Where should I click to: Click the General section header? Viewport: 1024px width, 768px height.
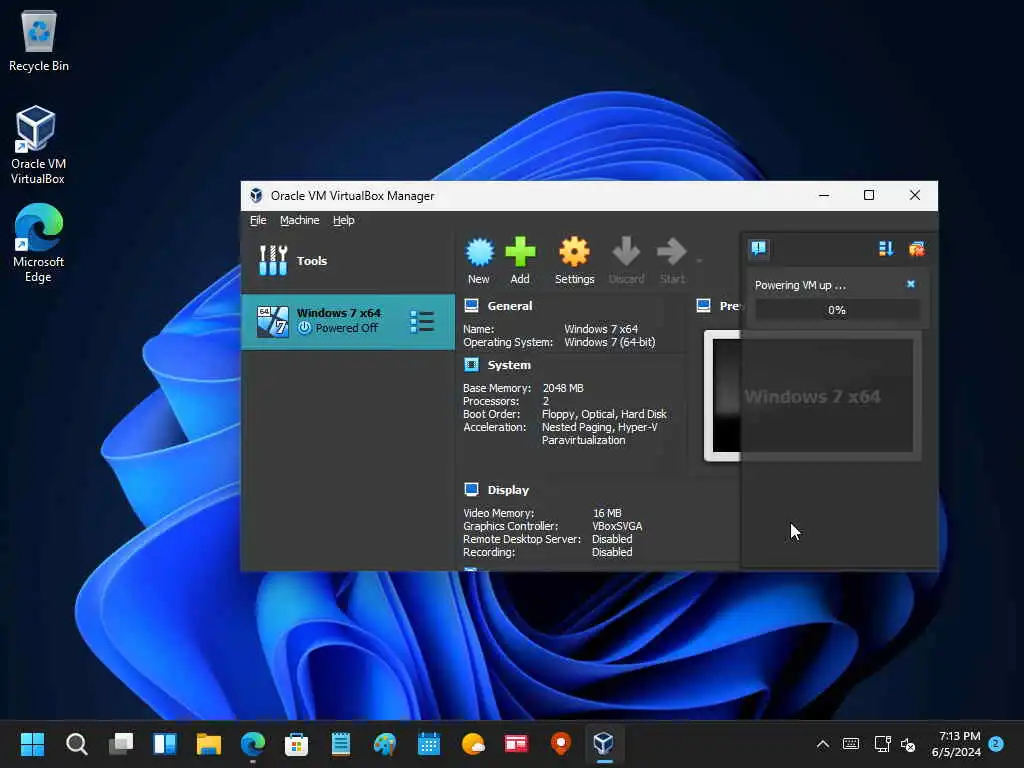click(510, 306)
